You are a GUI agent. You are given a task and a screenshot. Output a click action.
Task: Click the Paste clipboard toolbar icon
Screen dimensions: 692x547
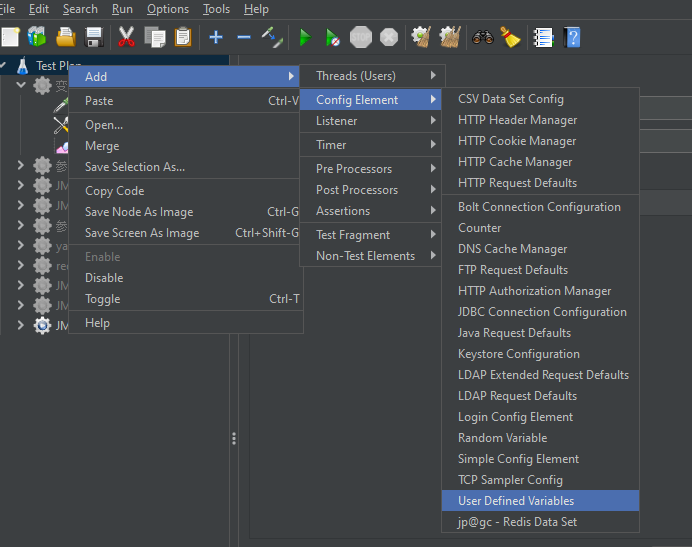[183, 38]
